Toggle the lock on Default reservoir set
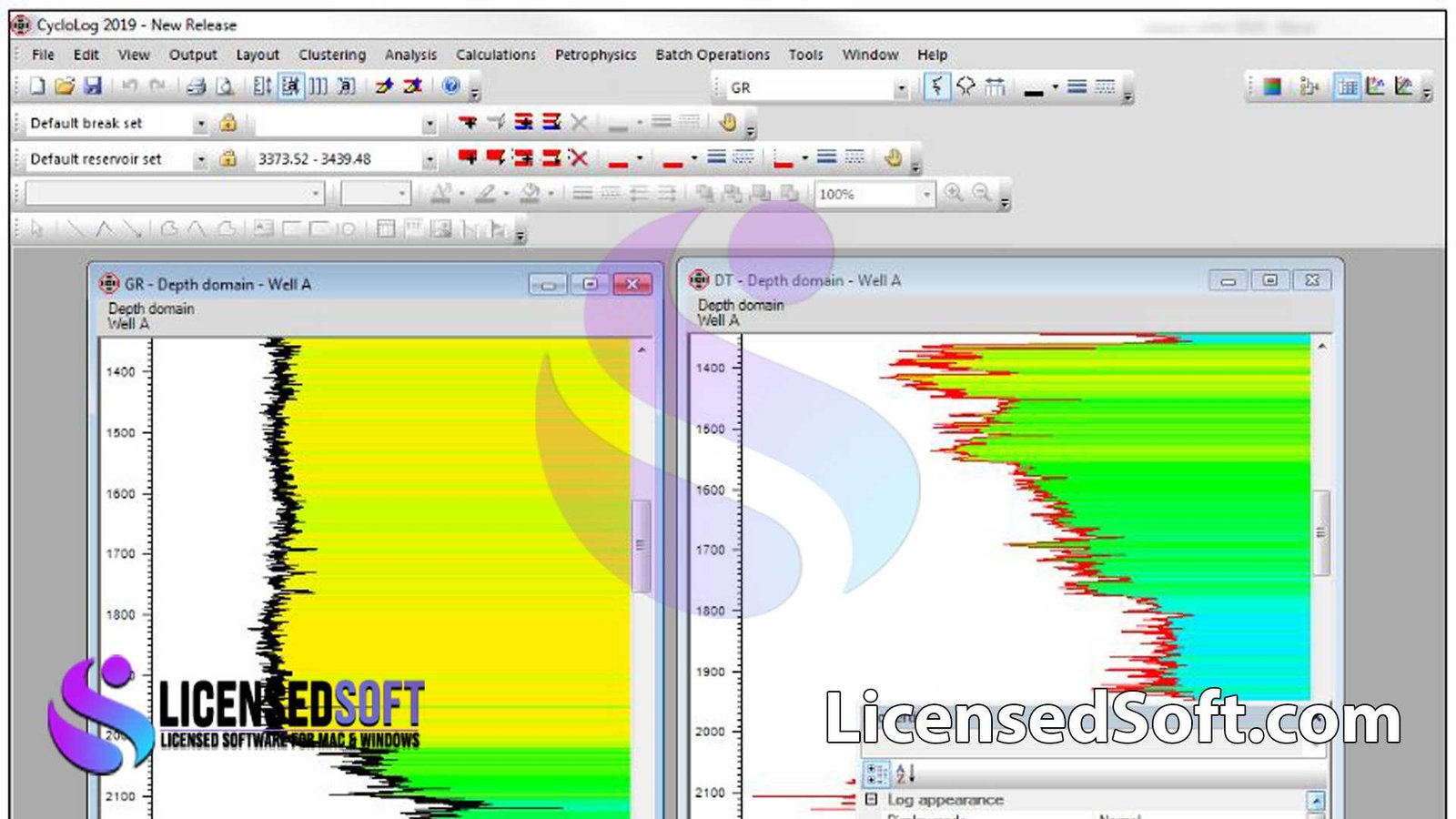The image size is (1456, 819). 228,157
